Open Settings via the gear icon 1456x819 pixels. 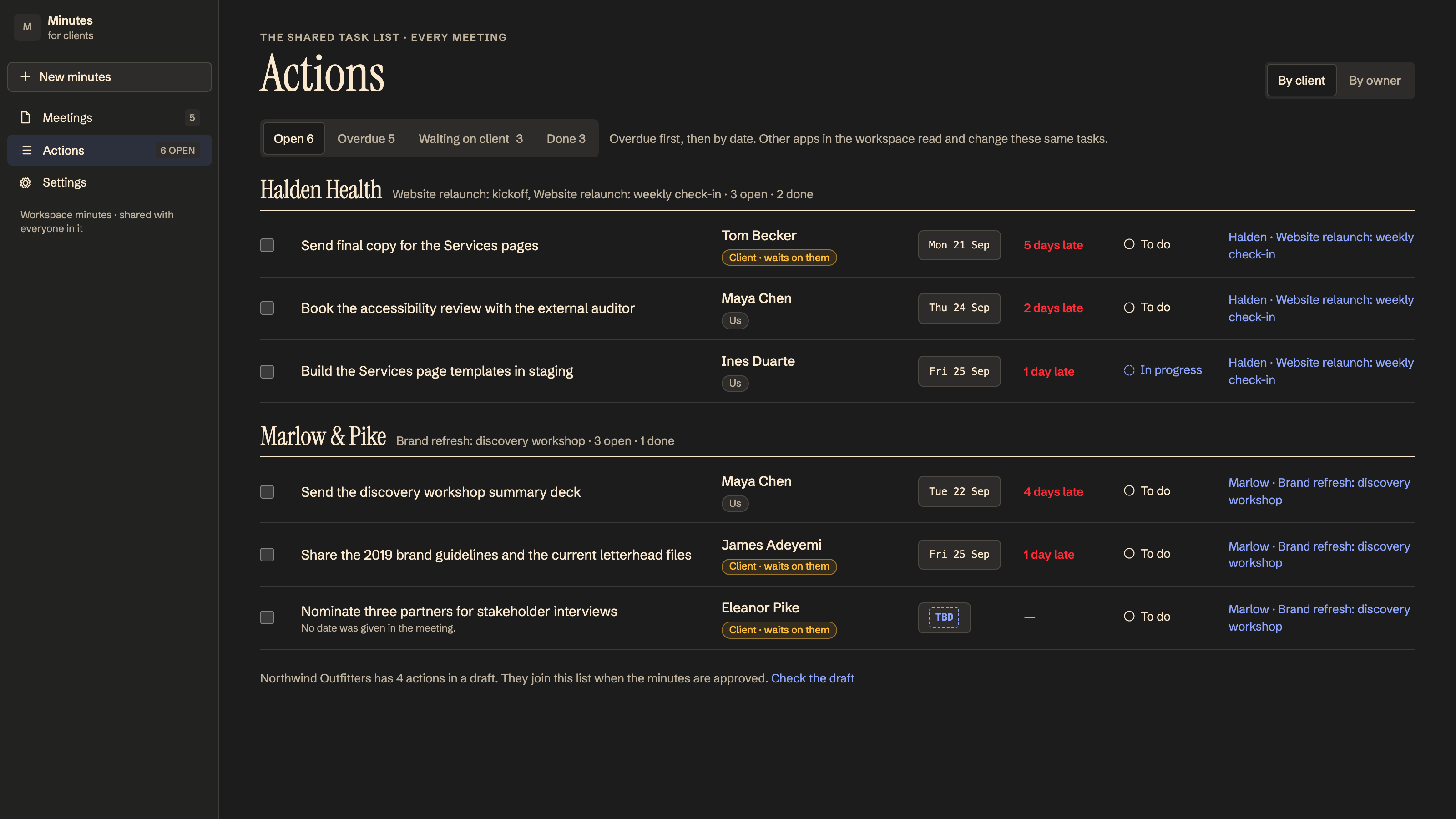coord(25,182)
